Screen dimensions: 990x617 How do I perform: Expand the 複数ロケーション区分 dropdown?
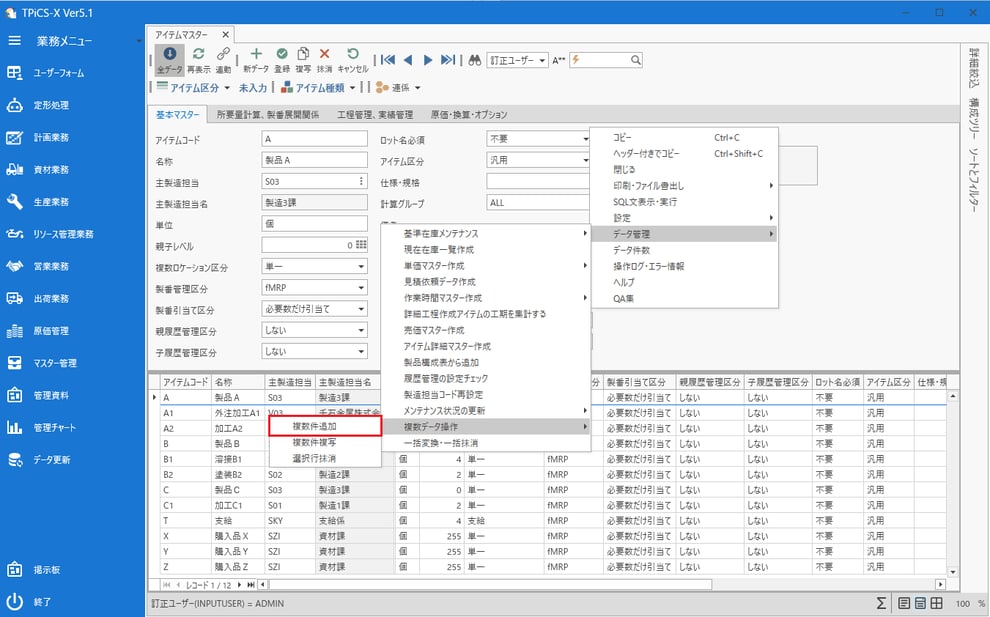360,266
